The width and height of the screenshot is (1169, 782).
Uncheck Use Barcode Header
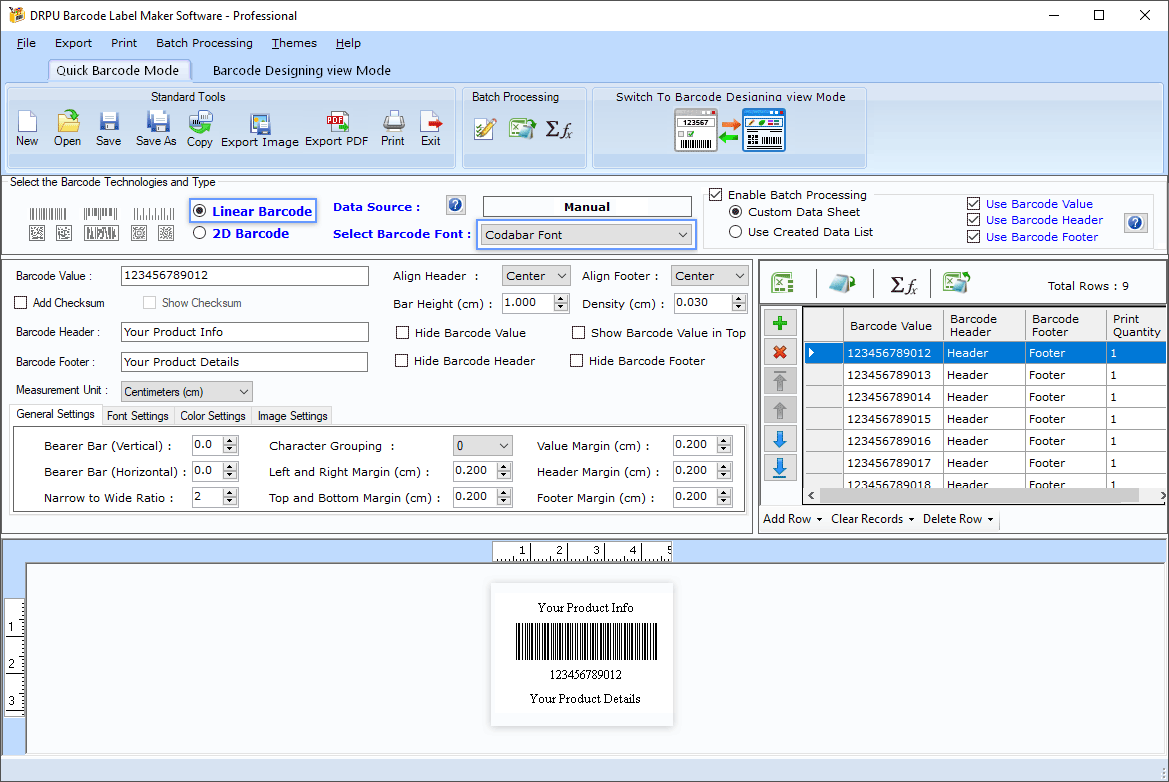(x=973, y=220)
